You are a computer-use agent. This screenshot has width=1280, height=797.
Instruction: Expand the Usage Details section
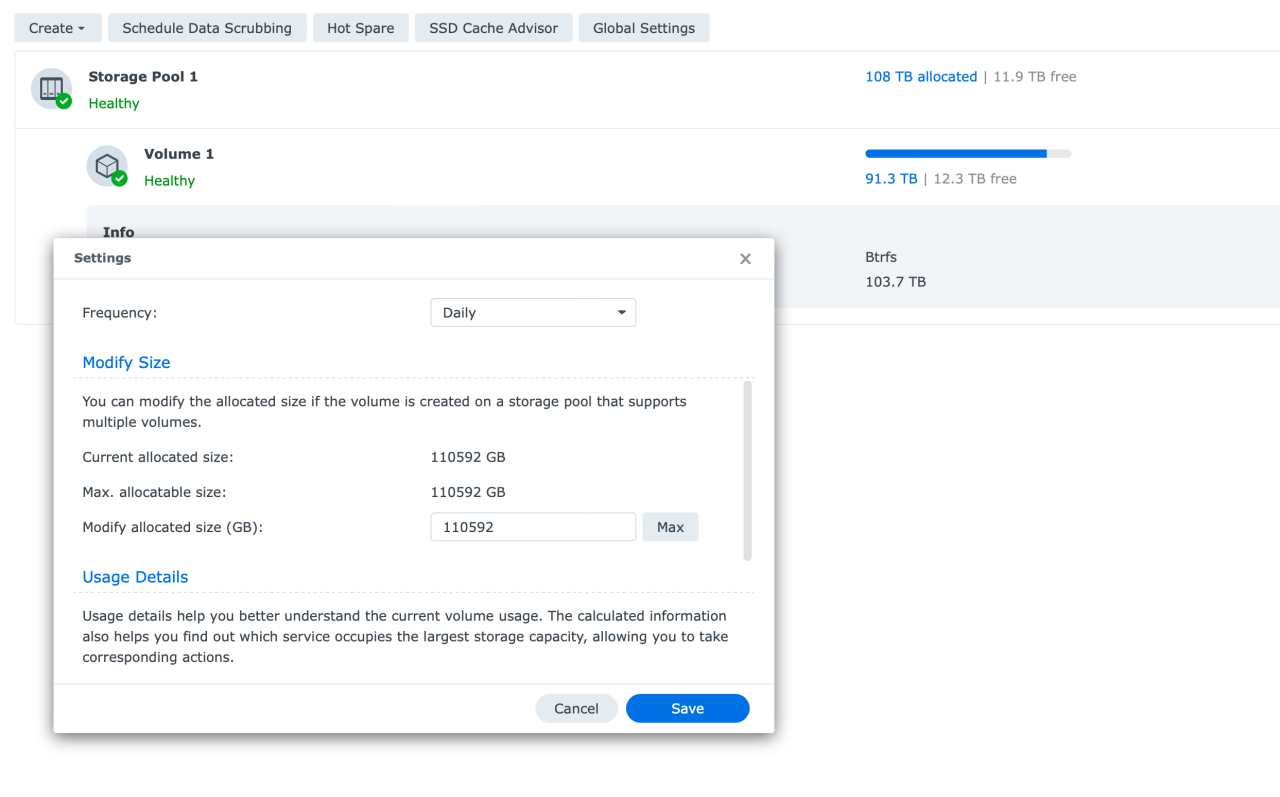pos(135,577)
